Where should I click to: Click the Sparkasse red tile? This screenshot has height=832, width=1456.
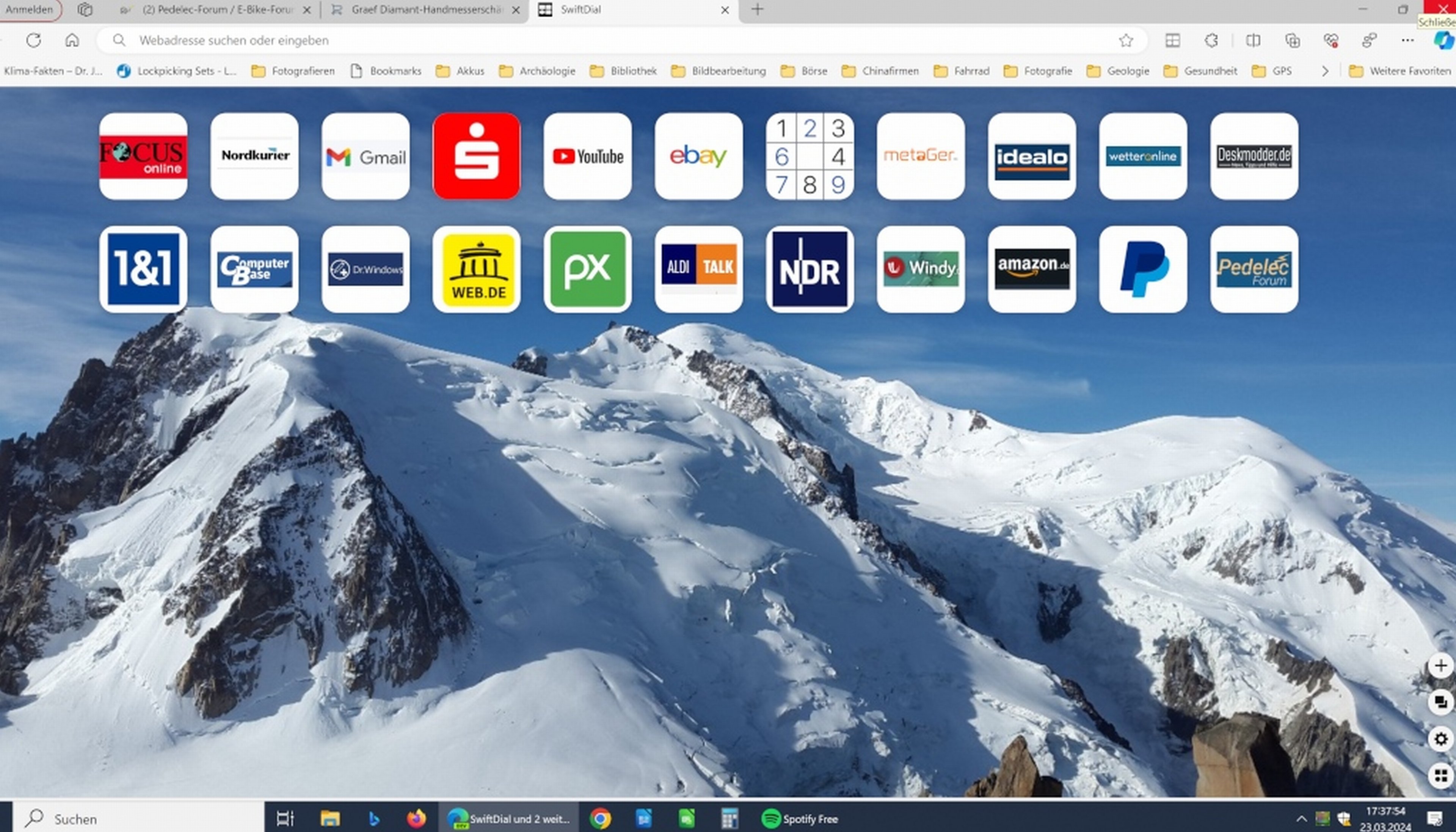click(x=476, y=156)
